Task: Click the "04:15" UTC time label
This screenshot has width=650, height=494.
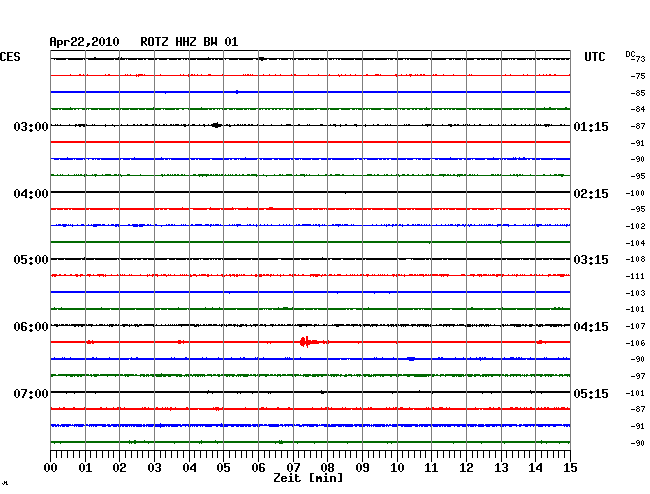Action: click(591, 327)
